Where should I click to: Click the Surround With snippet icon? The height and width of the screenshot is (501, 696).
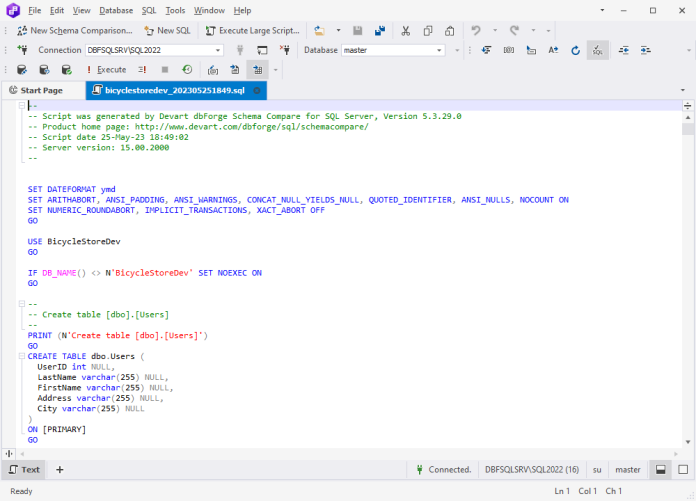tap(531, 50)
